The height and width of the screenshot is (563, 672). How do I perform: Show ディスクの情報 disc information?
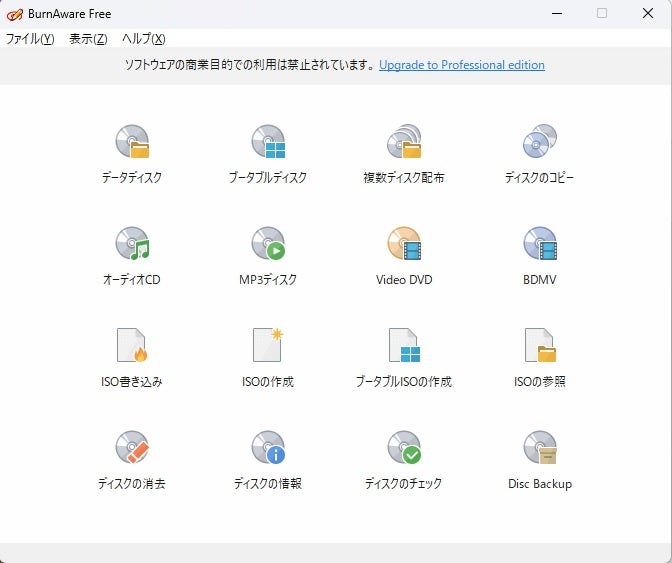(x=268, y=449)
